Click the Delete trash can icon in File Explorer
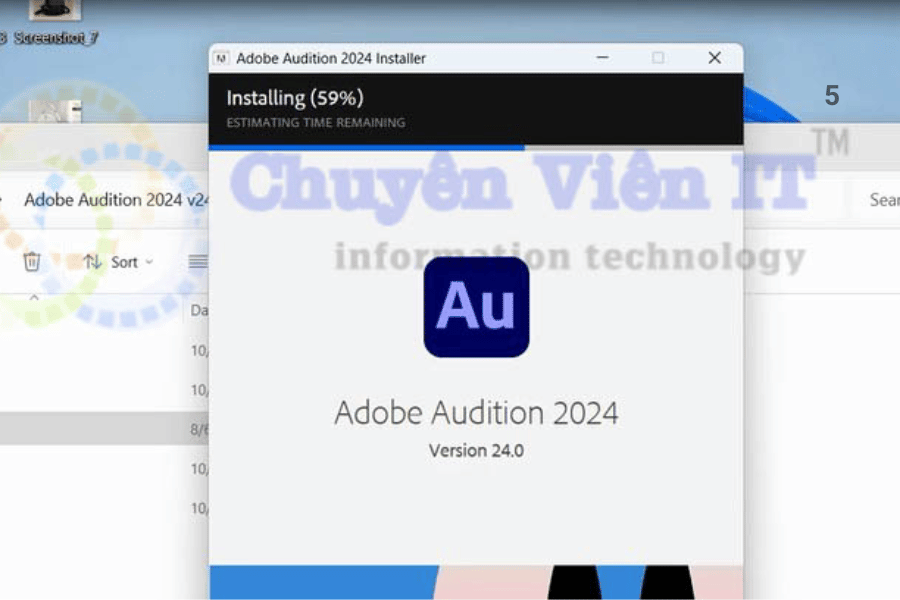Screen dimensions: 900x600 click(x=32, y=261)
